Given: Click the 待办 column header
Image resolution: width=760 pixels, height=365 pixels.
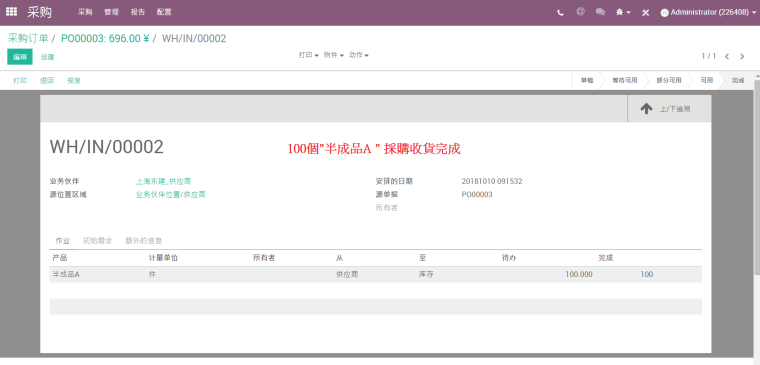Looking at the screenshot, I should (509, 258).
